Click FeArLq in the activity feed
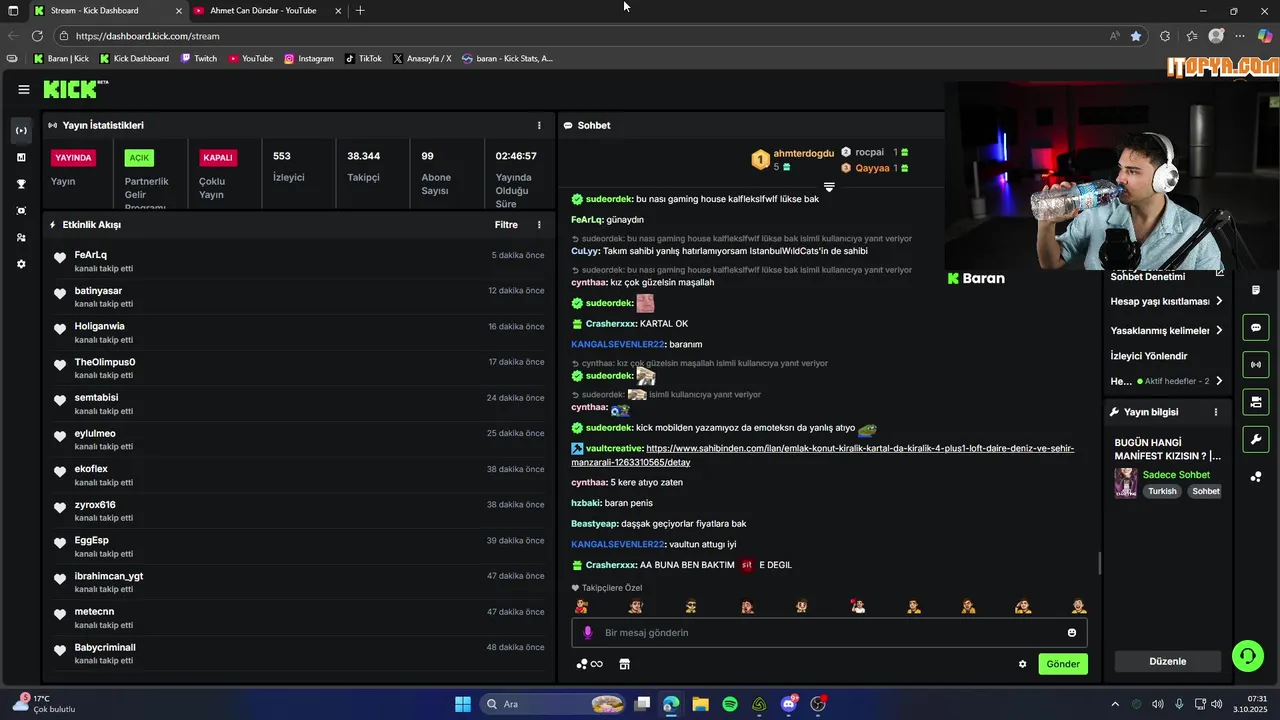The width and height of the screenshot is (1280, 720). (90, 255)
